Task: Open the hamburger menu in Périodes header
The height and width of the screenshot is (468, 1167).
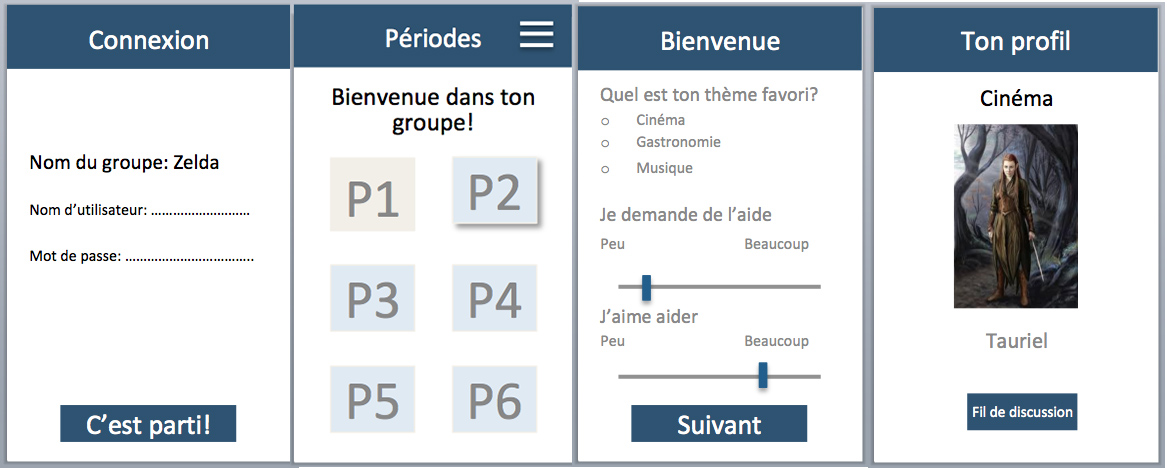Action: point(537,34)
